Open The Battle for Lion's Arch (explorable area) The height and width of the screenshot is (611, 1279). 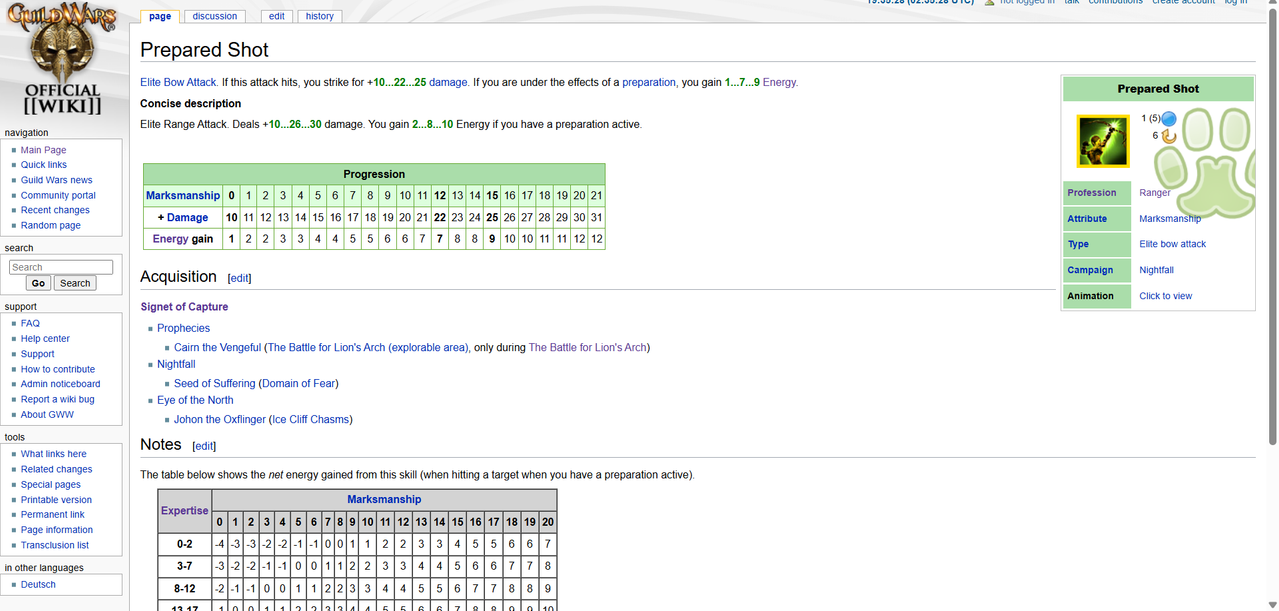point(367,348)
